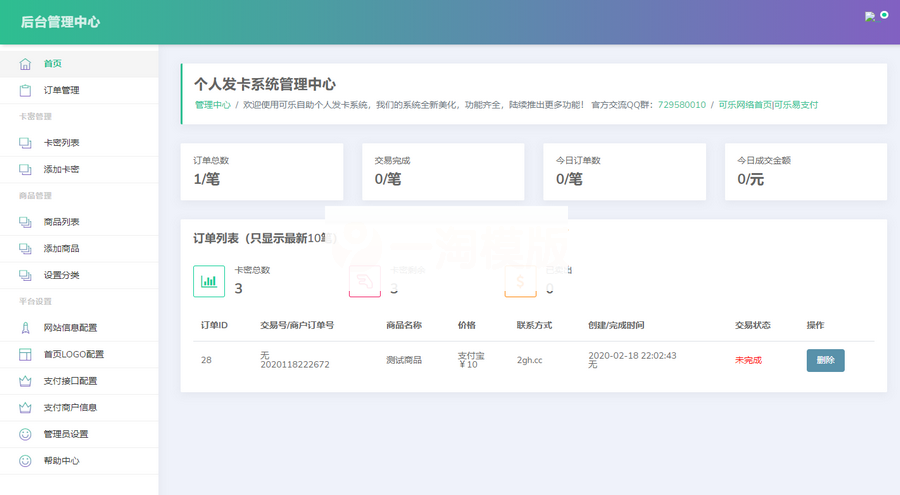Open the 添加卡密 menu item
Viewport: 900px width, 495px height.
pyautogui.click(x=61, y=170)
